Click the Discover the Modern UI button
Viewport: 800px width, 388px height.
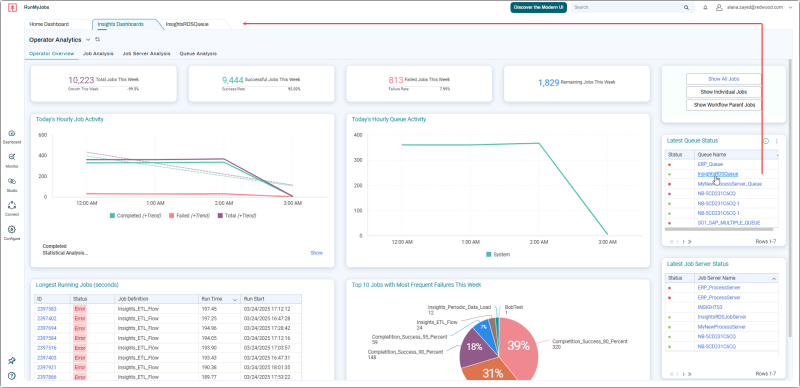coord(538,8)
